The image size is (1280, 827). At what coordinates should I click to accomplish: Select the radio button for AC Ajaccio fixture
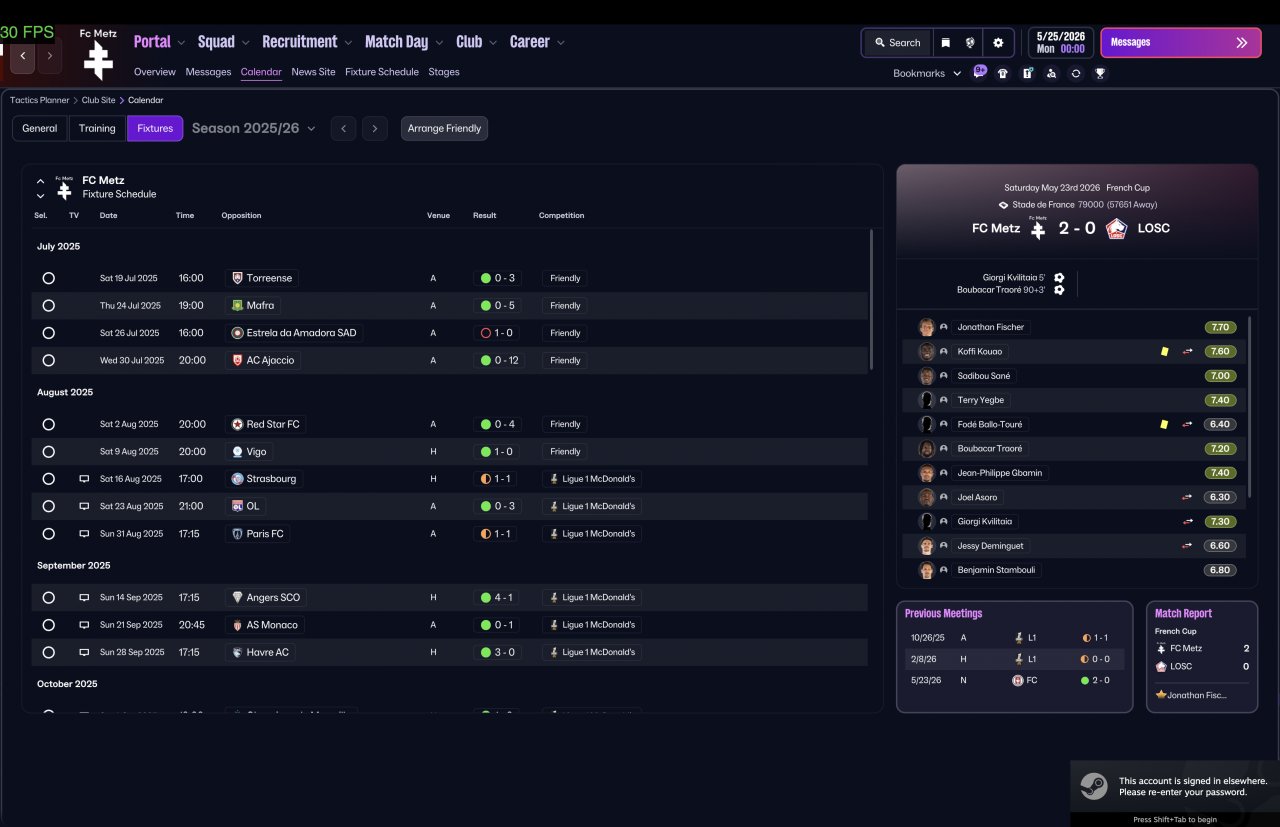pyautogui.click(x=48, y=360)
